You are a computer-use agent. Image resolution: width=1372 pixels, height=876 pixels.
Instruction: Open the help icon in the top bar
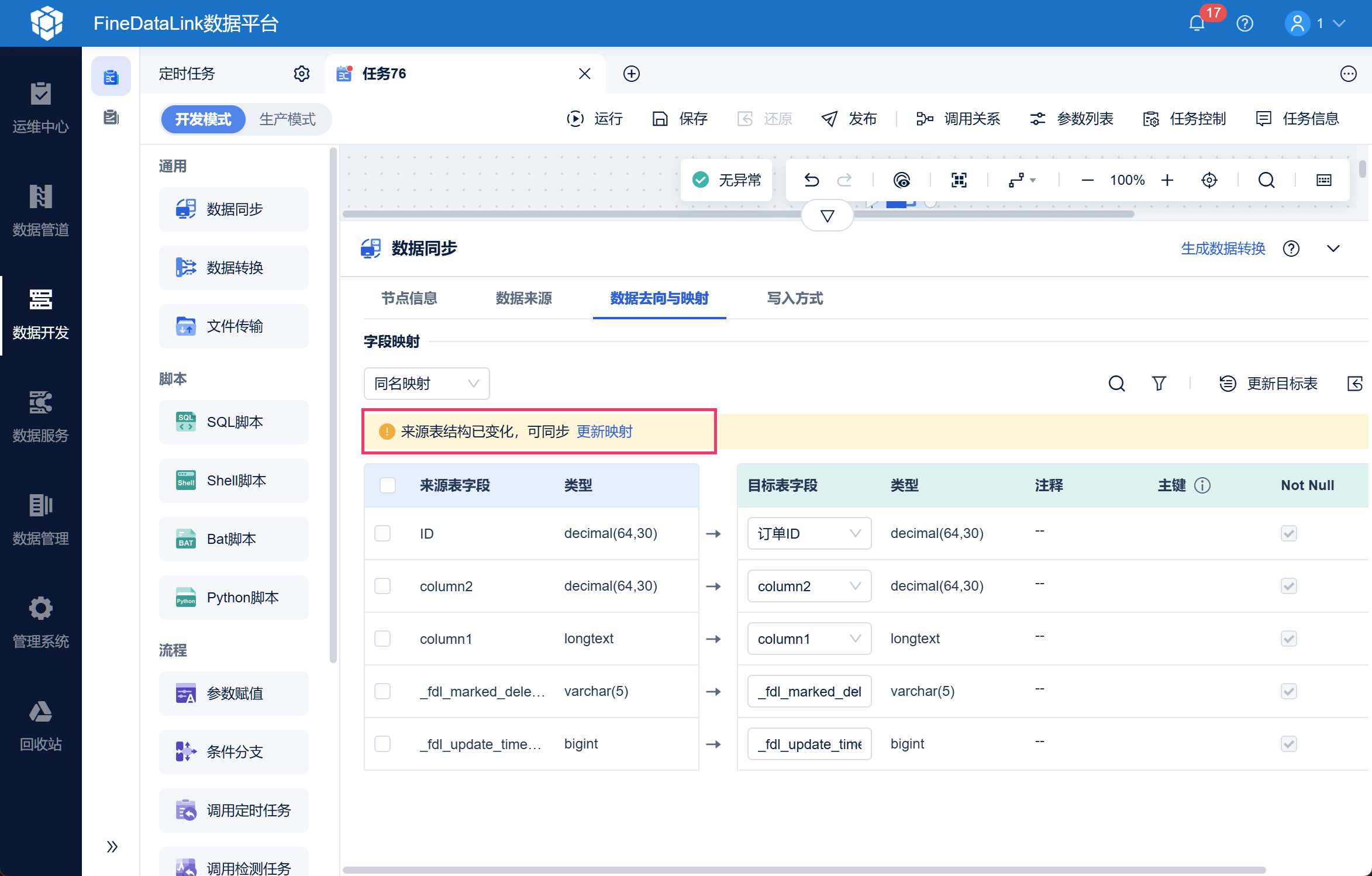pos(1245,23)
